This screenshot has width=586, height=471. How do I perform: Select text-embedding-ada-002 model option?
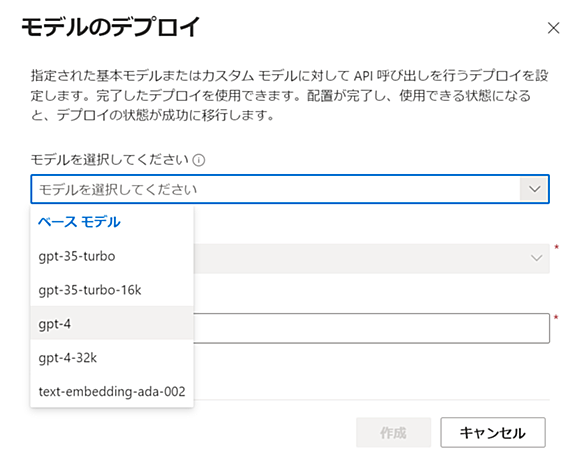(112, 391)
